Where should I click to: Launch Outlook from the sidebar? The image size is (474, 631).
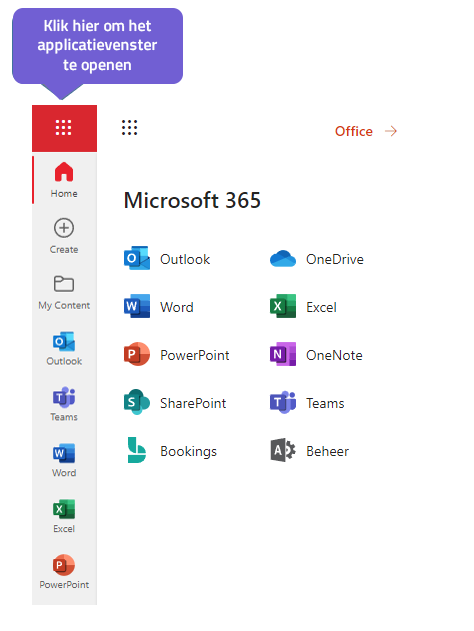point(64,348)
